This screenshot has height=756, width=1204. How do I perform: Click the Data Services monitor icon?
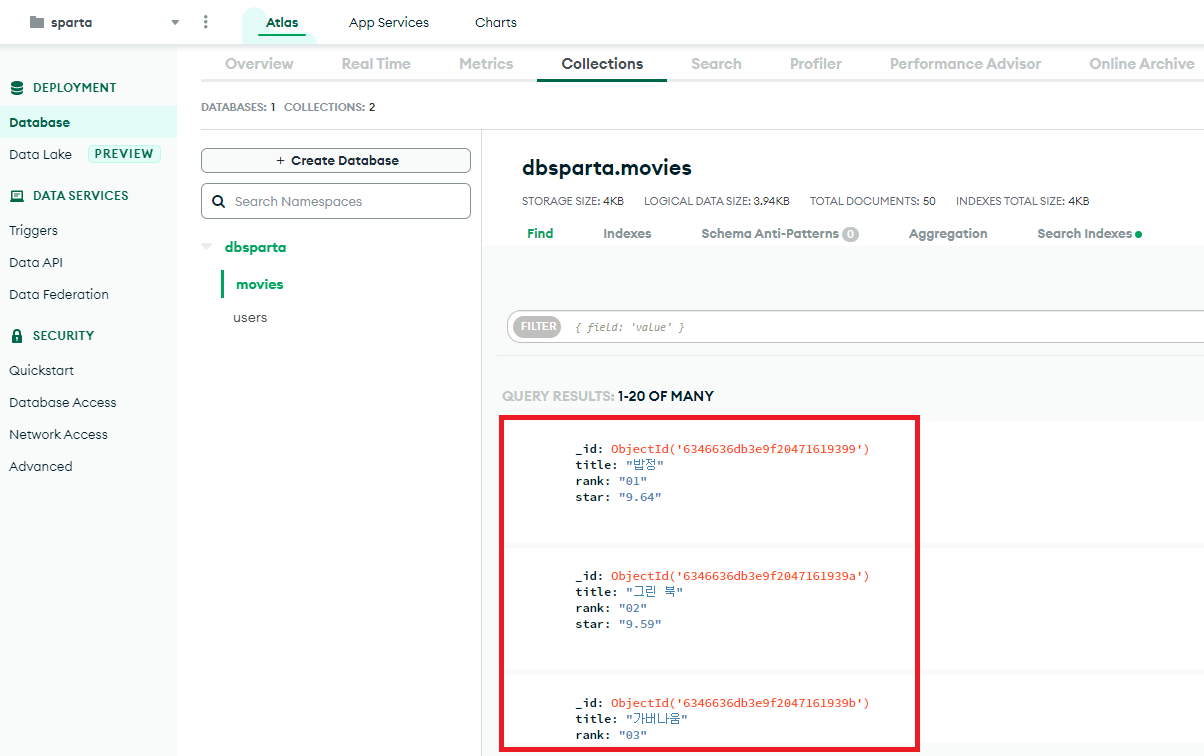click(17, 196)
